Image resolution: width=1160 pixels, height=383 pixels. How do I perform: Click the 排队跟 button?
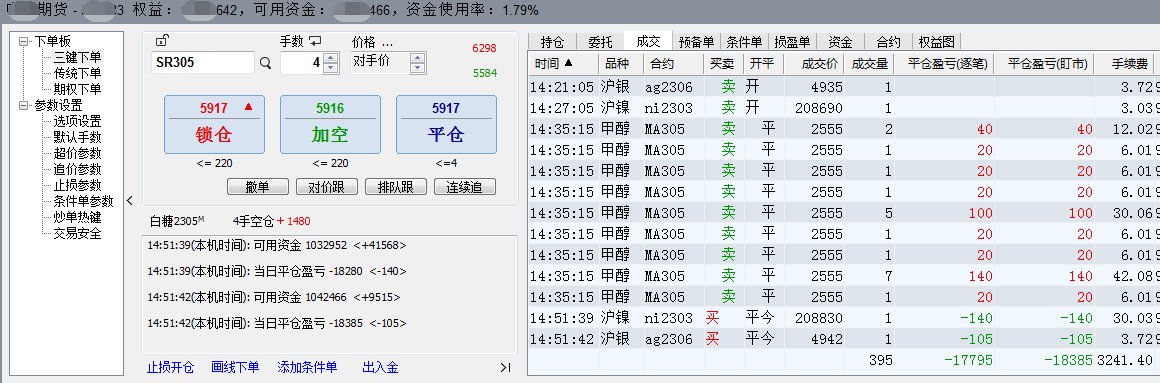(x=396, y=187)
